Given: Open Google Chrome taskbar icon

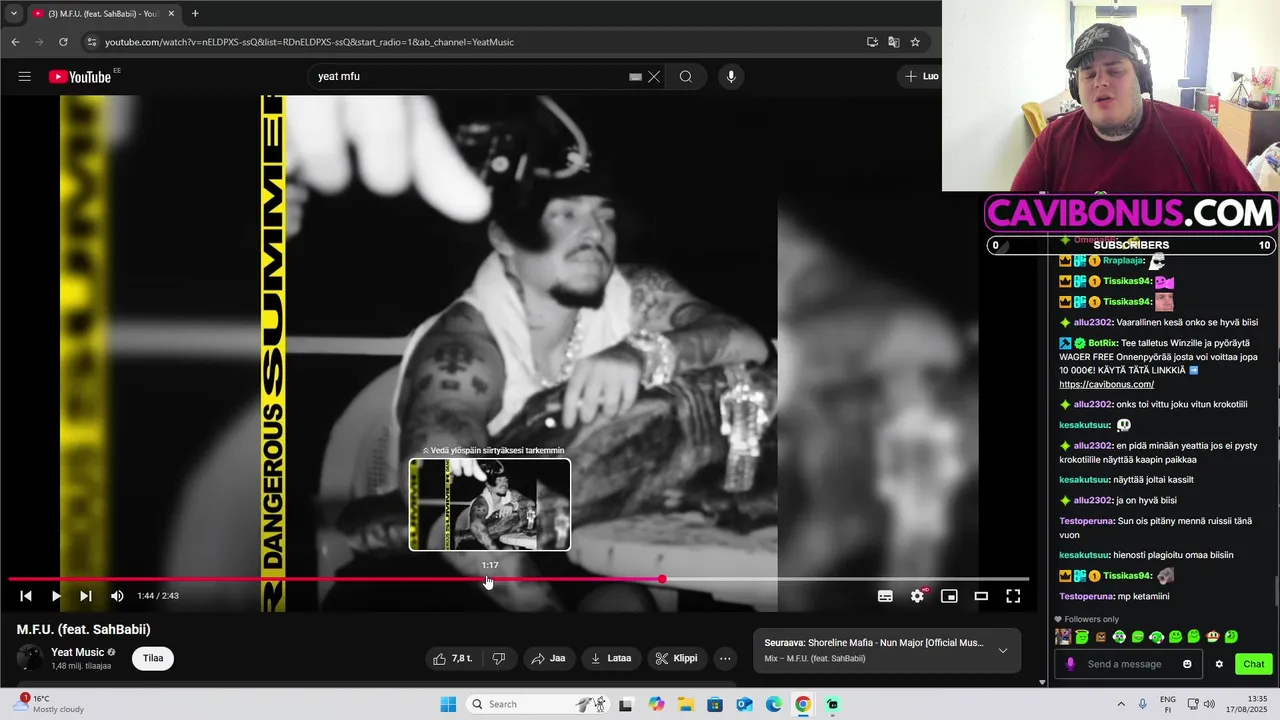Looking at the screenshot, I should (803, 704).
